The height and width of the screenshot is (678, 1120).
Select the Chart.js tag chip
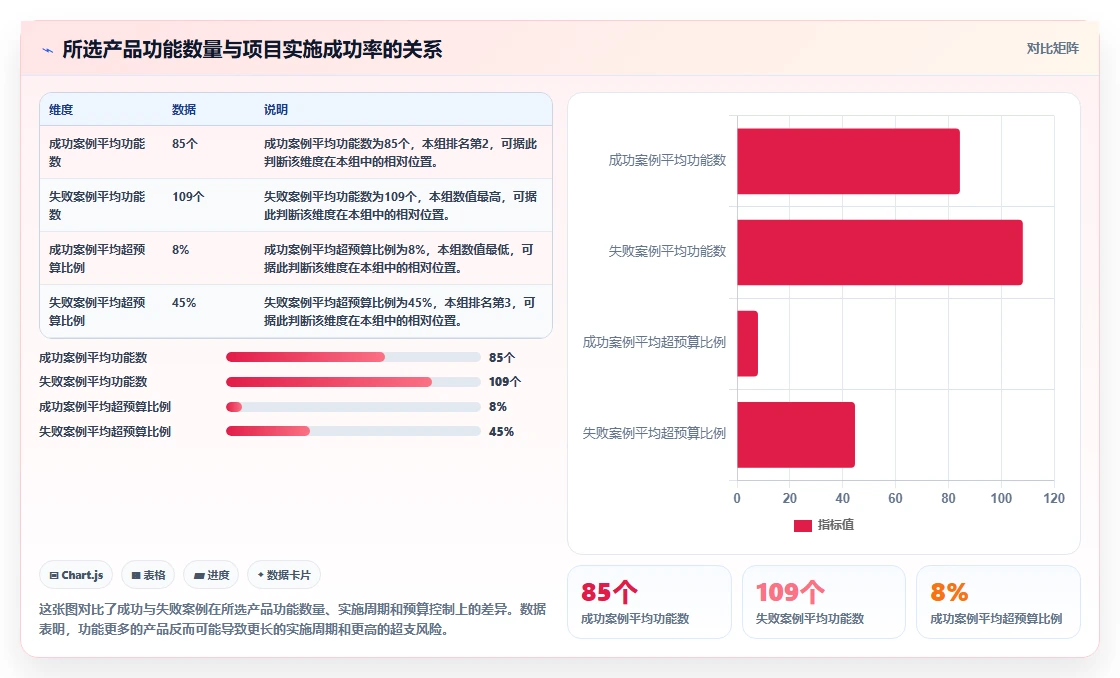[x=76, y=575]
